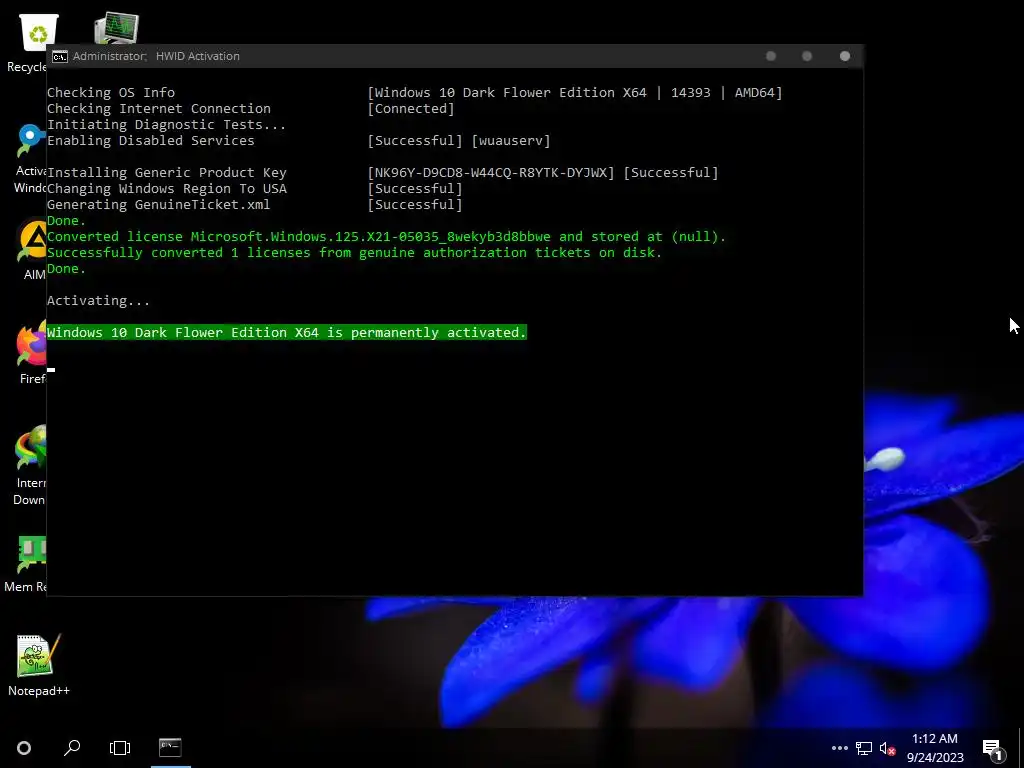Click the '[wuauserv]' service text
This screenshot has height=768, width=1024.
coord(511,140)
